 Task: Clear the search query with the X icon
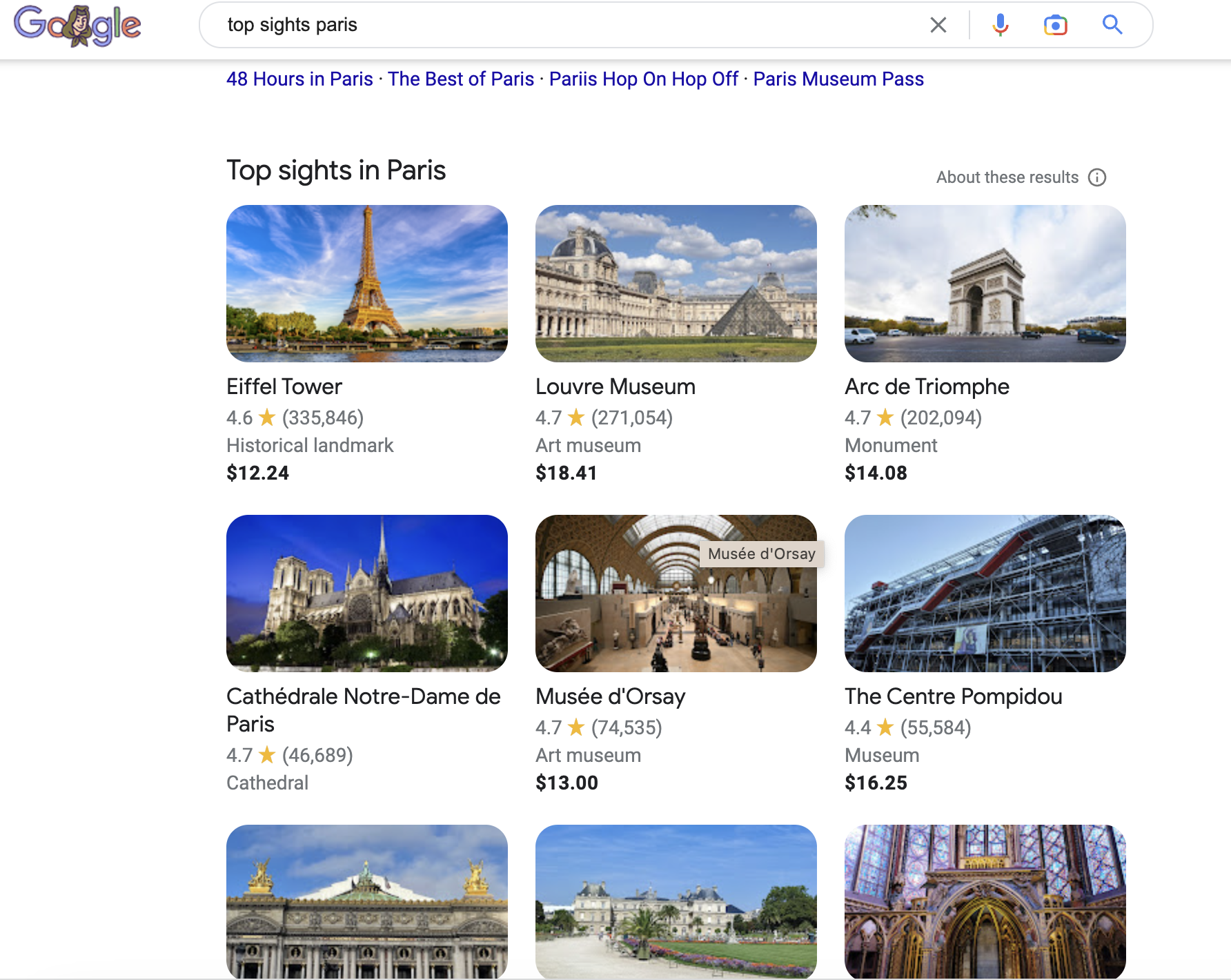tap(938, 25)
